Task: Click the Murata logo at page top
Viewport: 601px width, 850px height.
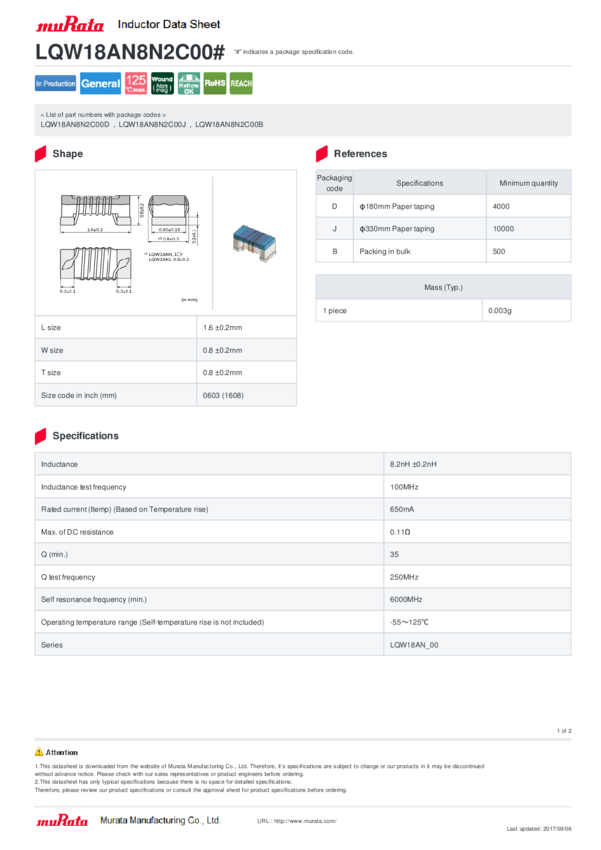Action: 70,24
